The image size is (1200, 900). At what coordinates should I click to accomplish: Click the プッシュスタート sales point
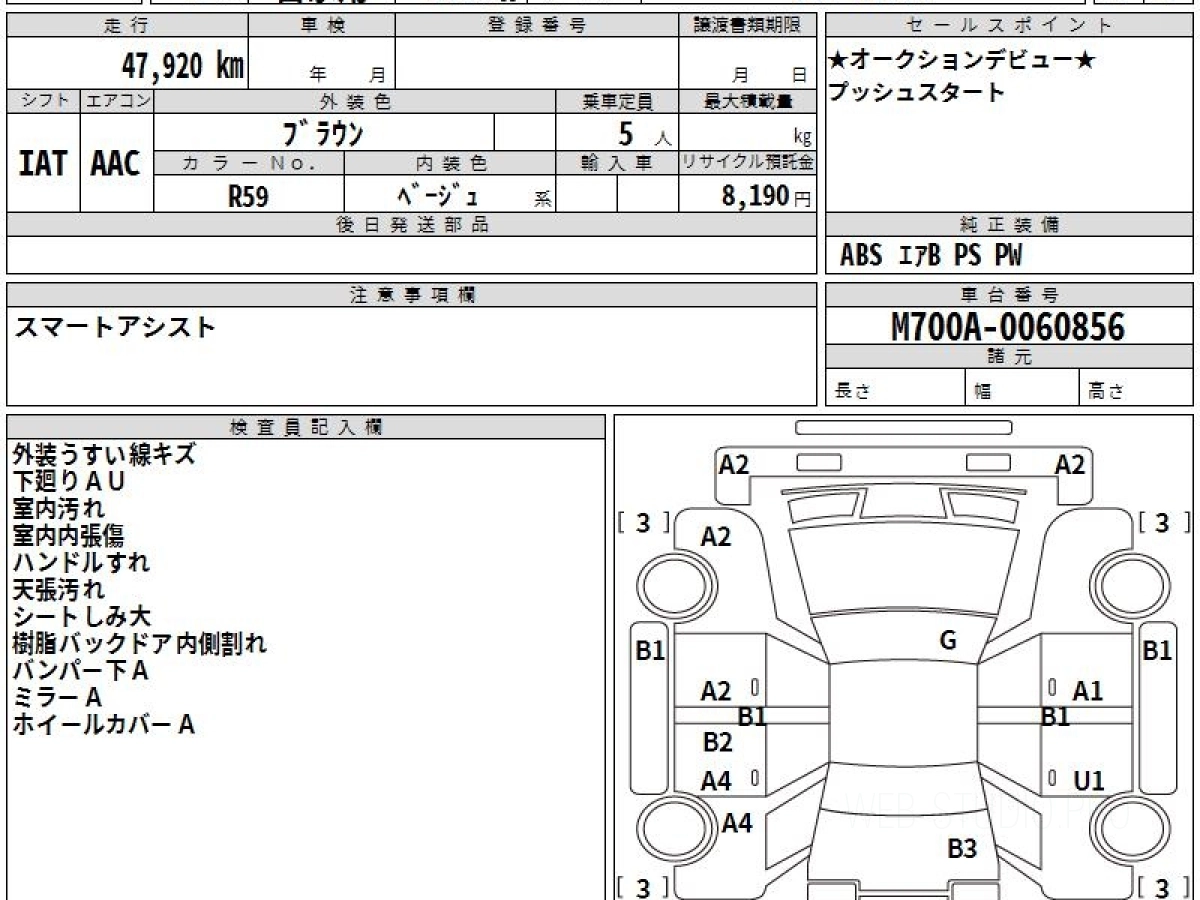916,93
